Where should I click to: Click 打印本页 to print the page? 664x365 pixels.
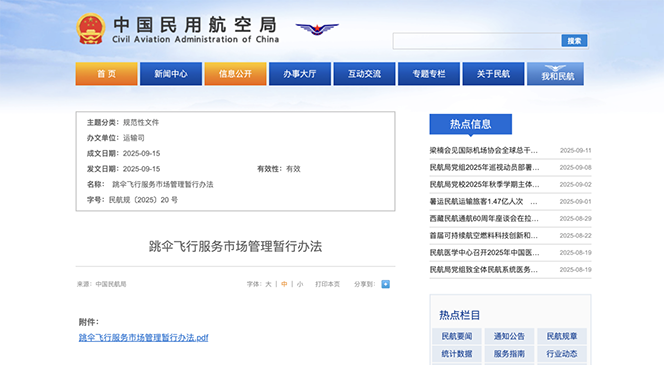pos(327,284)
